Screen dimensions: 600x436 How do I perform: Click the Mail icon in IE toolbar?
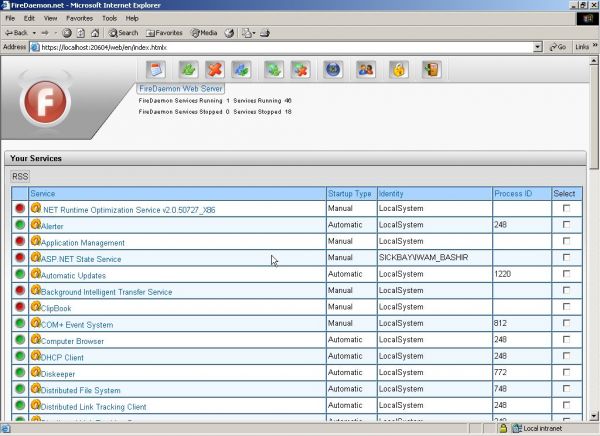tap(247, 33)
